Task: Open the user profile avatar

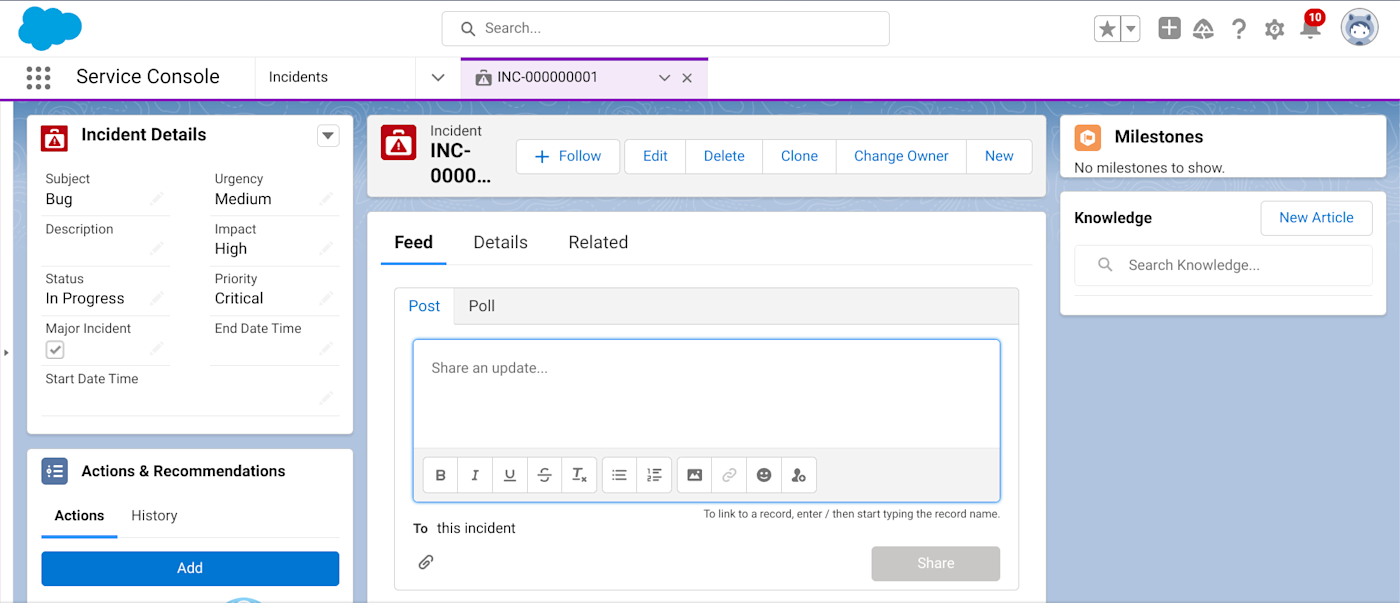Action: (1360, 28)
